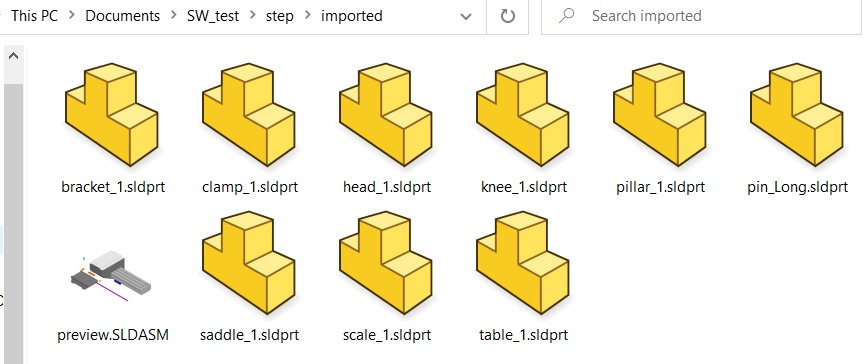Viewport: 865px width, 364px height.
Task: Expand the chevron after step breadcrumb
Action: click(307, 16)
